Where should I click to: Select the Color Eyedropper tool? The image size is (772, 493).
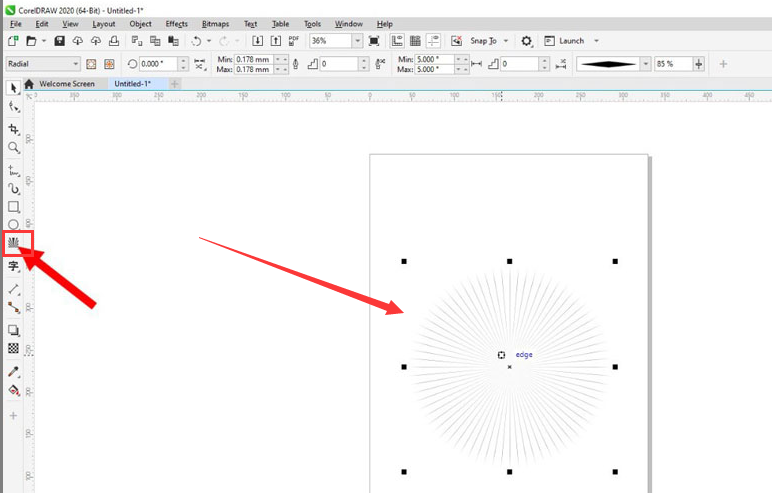pos(13,372)
